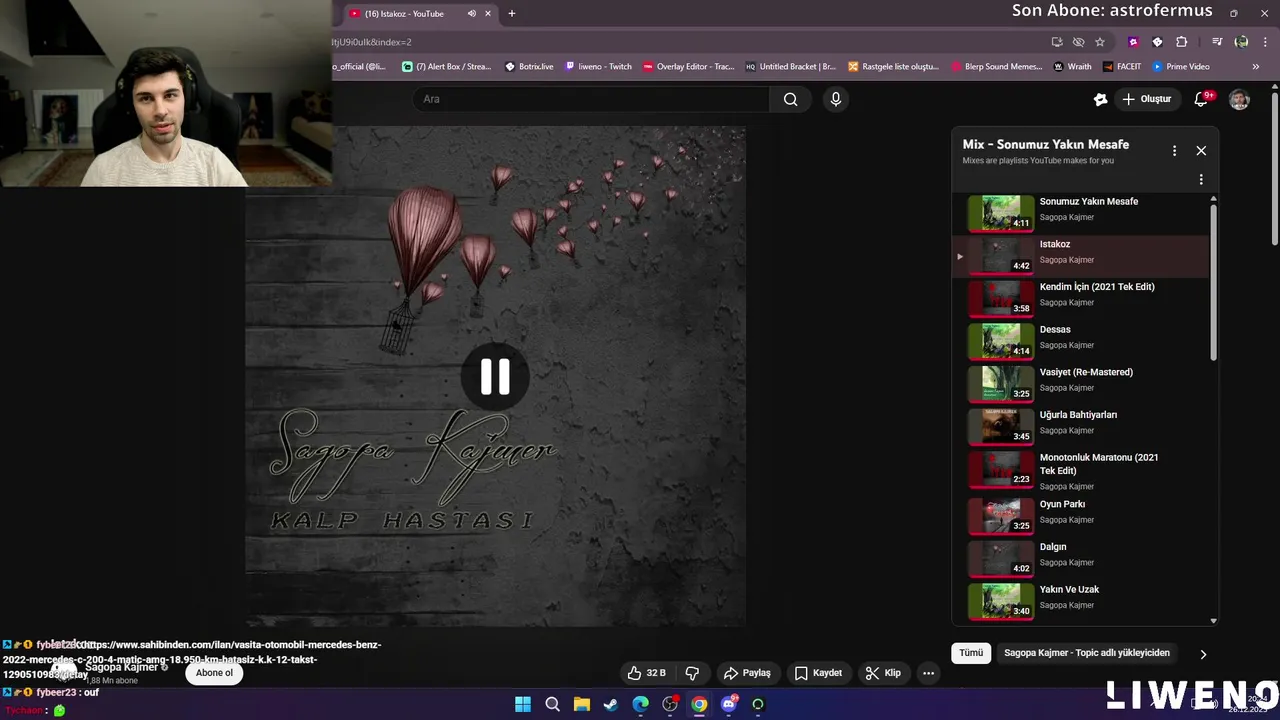The image size is (1280, 720).
Task: Select the Tümü filter chip
Action: [x=971, y=653]
